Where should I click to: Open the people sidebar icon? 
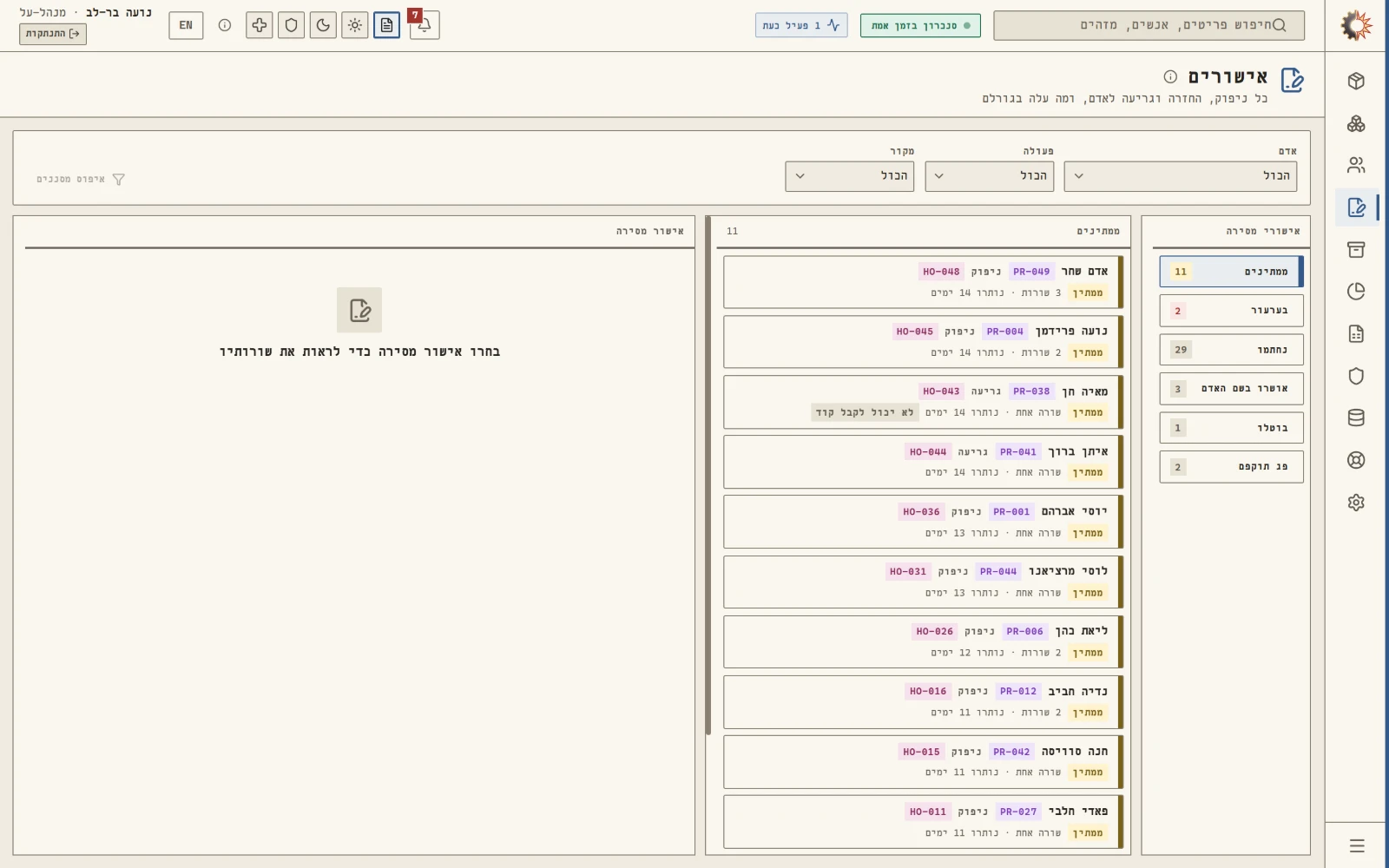pyautogui.click(x=1356, y=165)
